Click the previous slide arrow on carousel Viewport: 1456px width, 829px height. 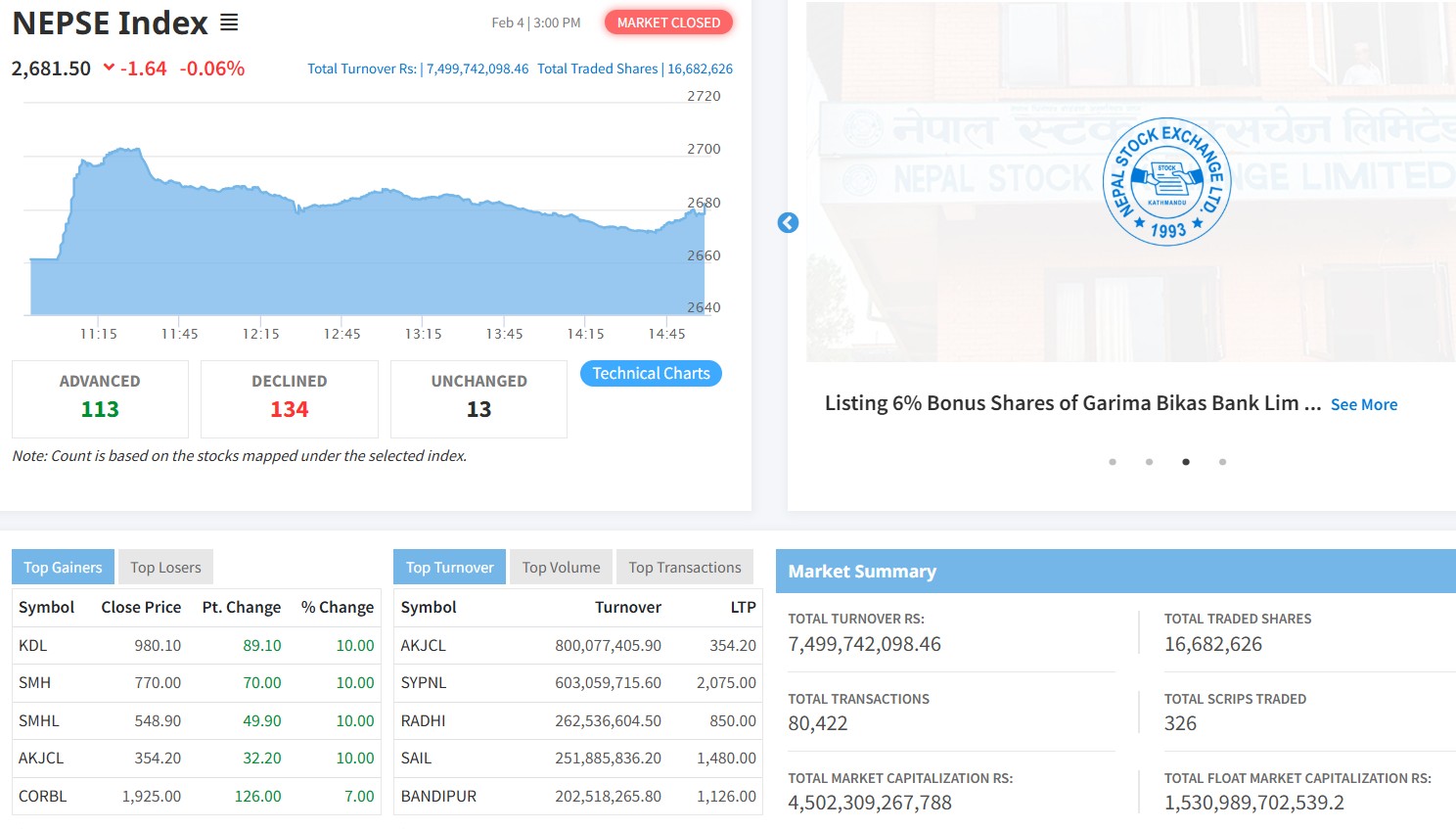[788, 223]
